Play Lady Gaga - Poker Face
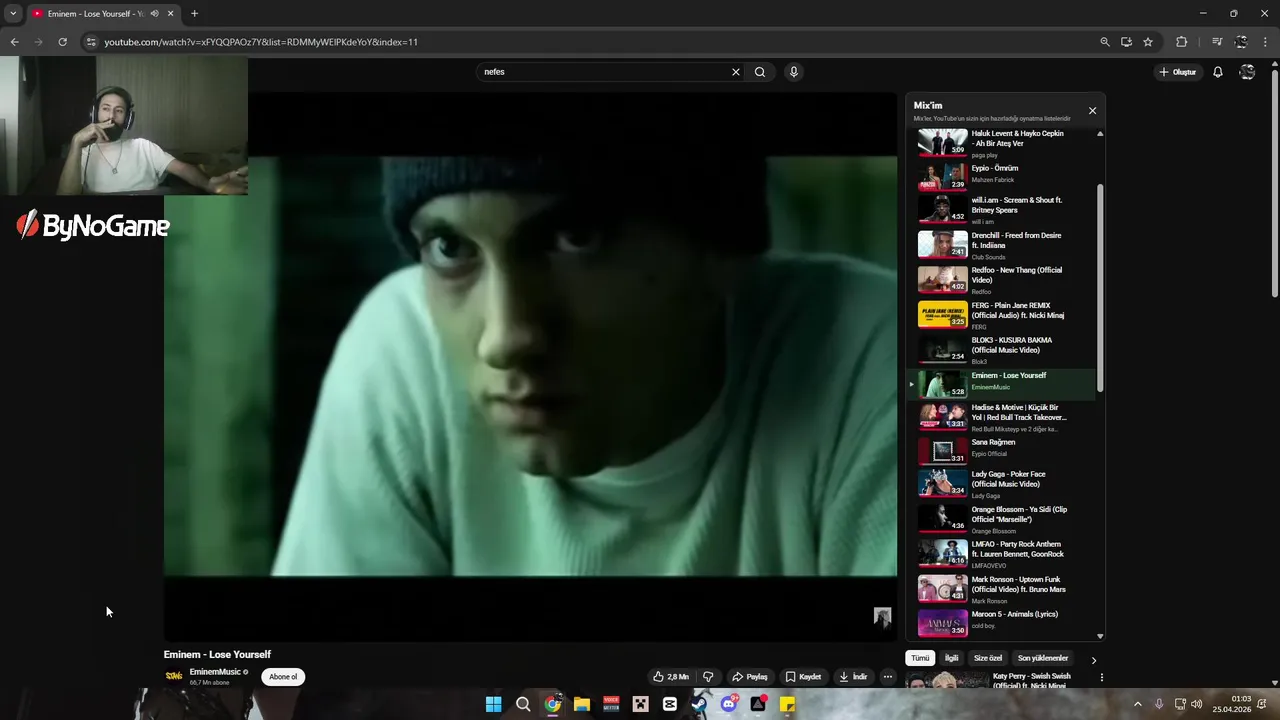Image resolution: width=1280 pixels, height=720 pixels. tap(1001, 484)
